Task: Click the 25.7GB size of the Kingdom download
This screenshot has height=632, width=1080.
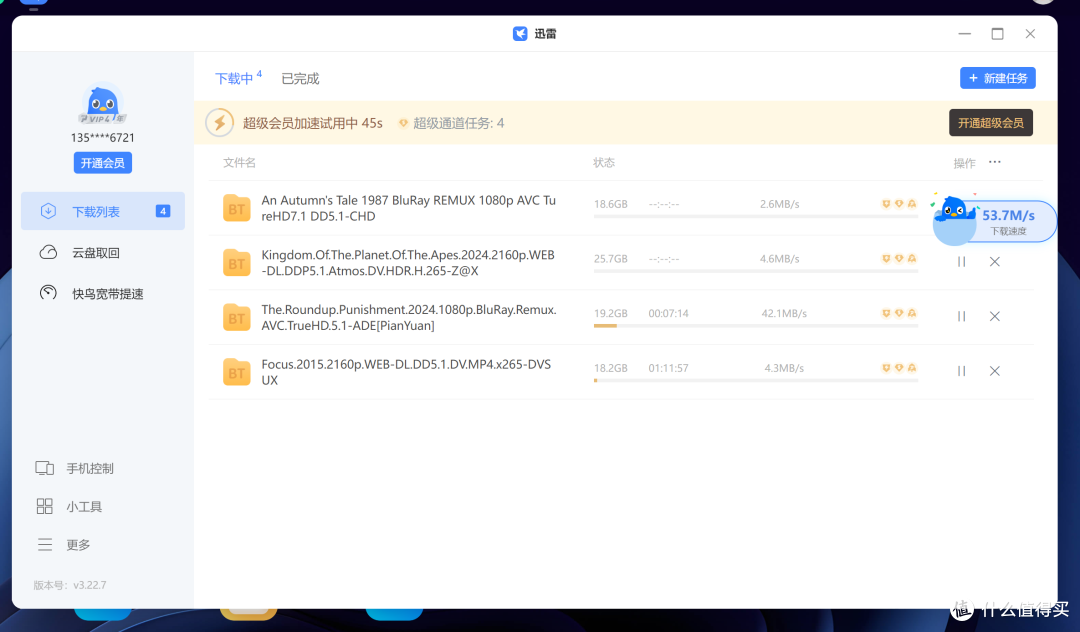Action: 611,259
